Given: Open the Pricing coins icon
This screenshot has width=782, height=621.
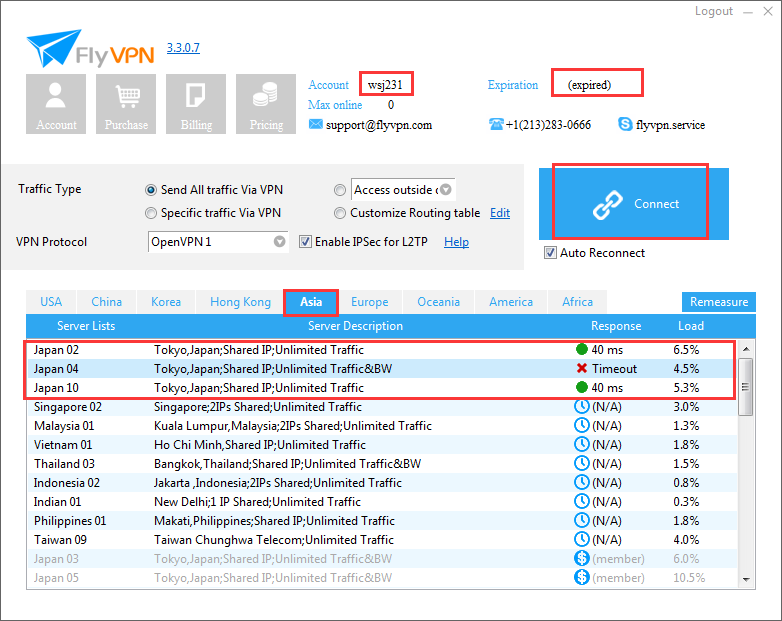Looking at the screenshot, I should pos(266,104).
